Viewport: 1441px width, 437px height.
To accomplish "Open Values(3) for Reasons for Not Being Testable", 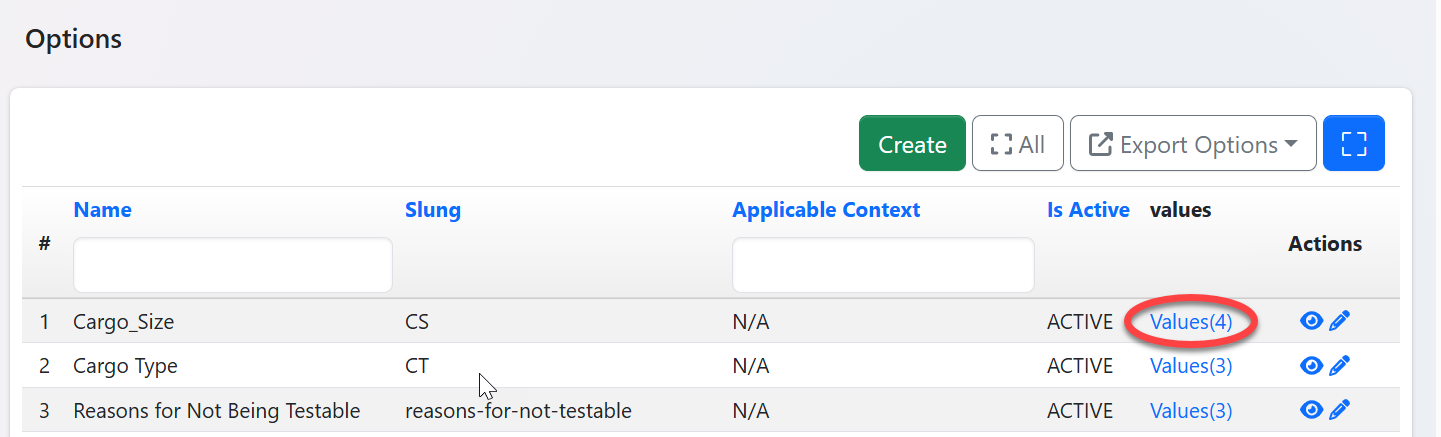I will (1191, 410).
